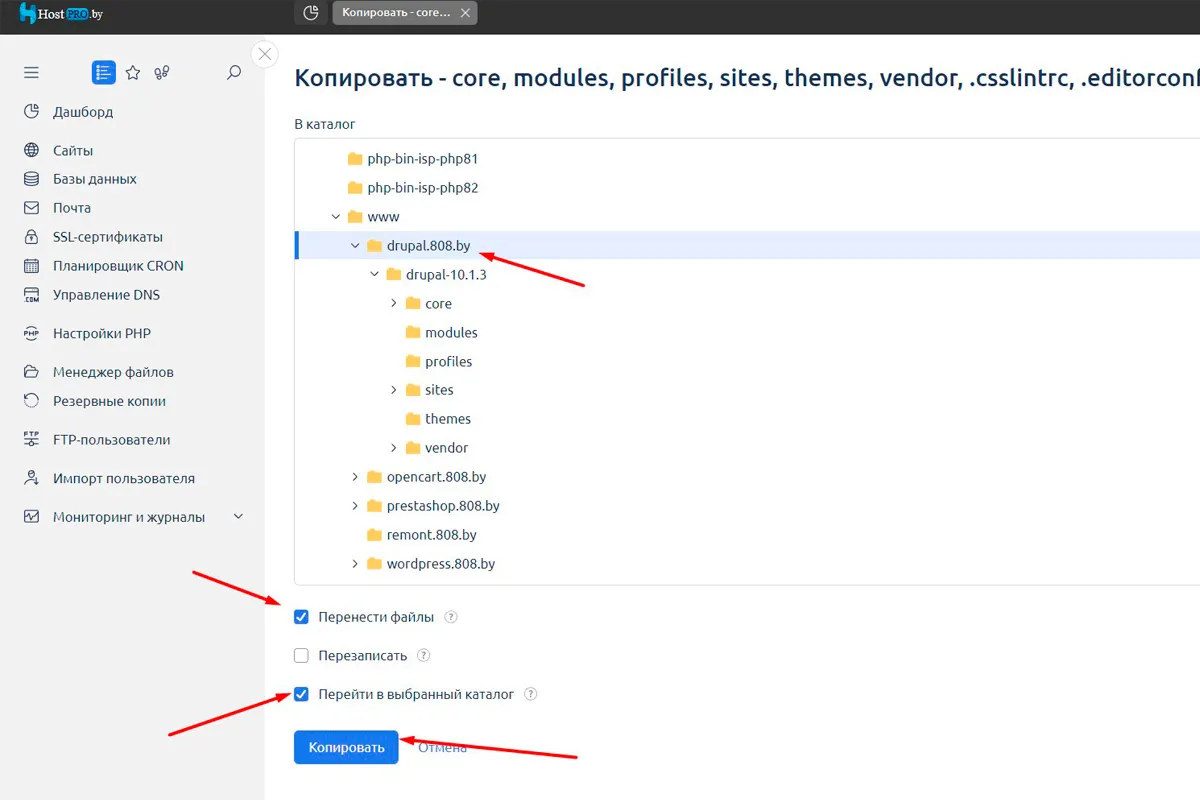Screen dimensions: 1200x800
Task: Click the icon next to the star
Action: [x=161, y=72]
